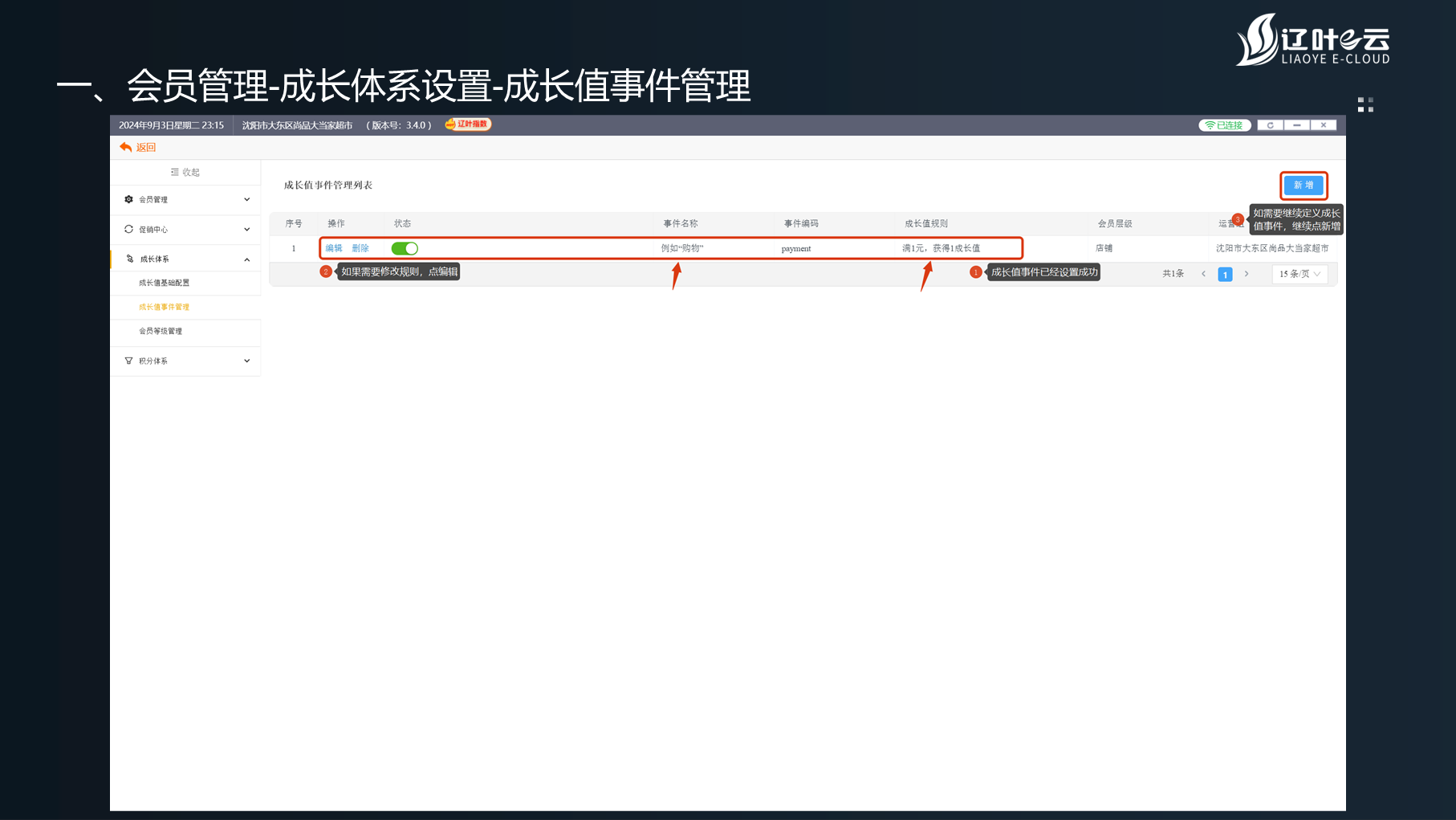Click the refresh icon in title bar
Image resolution: width=1456 pixels, height=820 pixels.
coord(1270,125)
